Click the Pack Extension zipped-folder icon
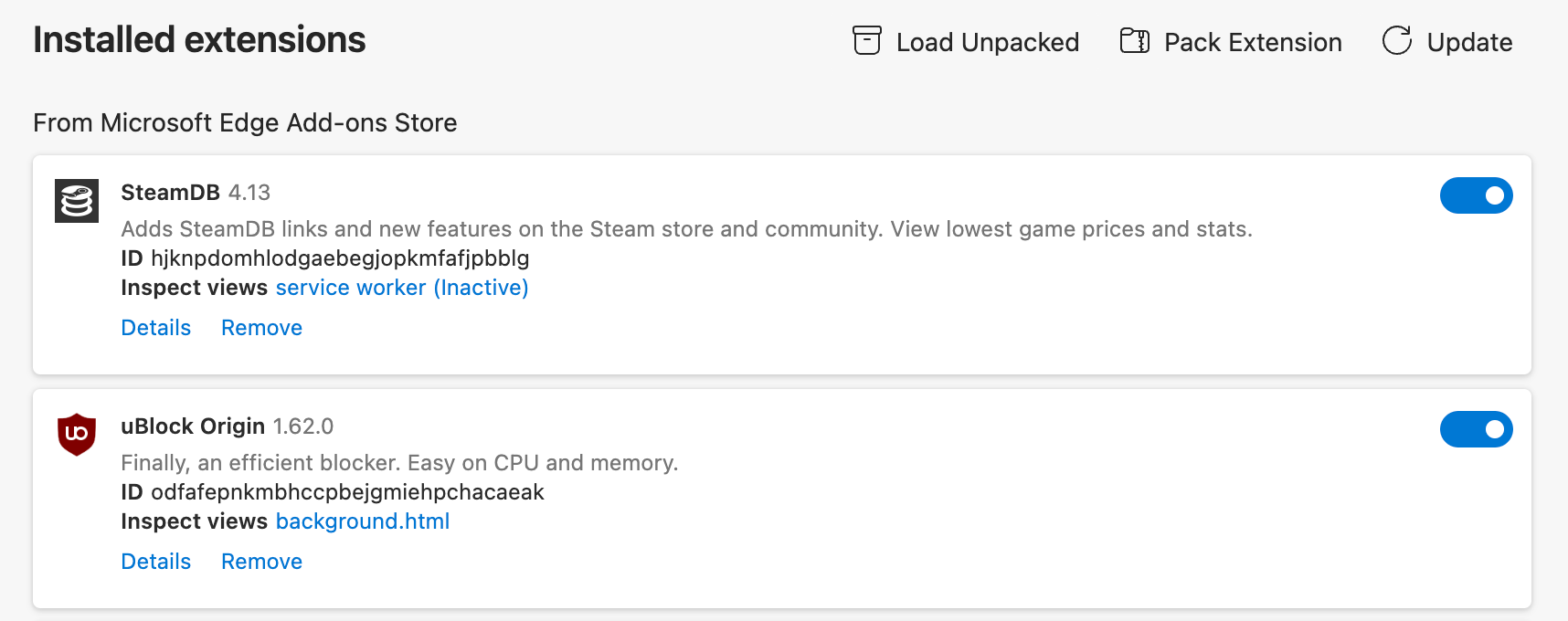Screen dimensions: 1568x621 [1135, 41]
